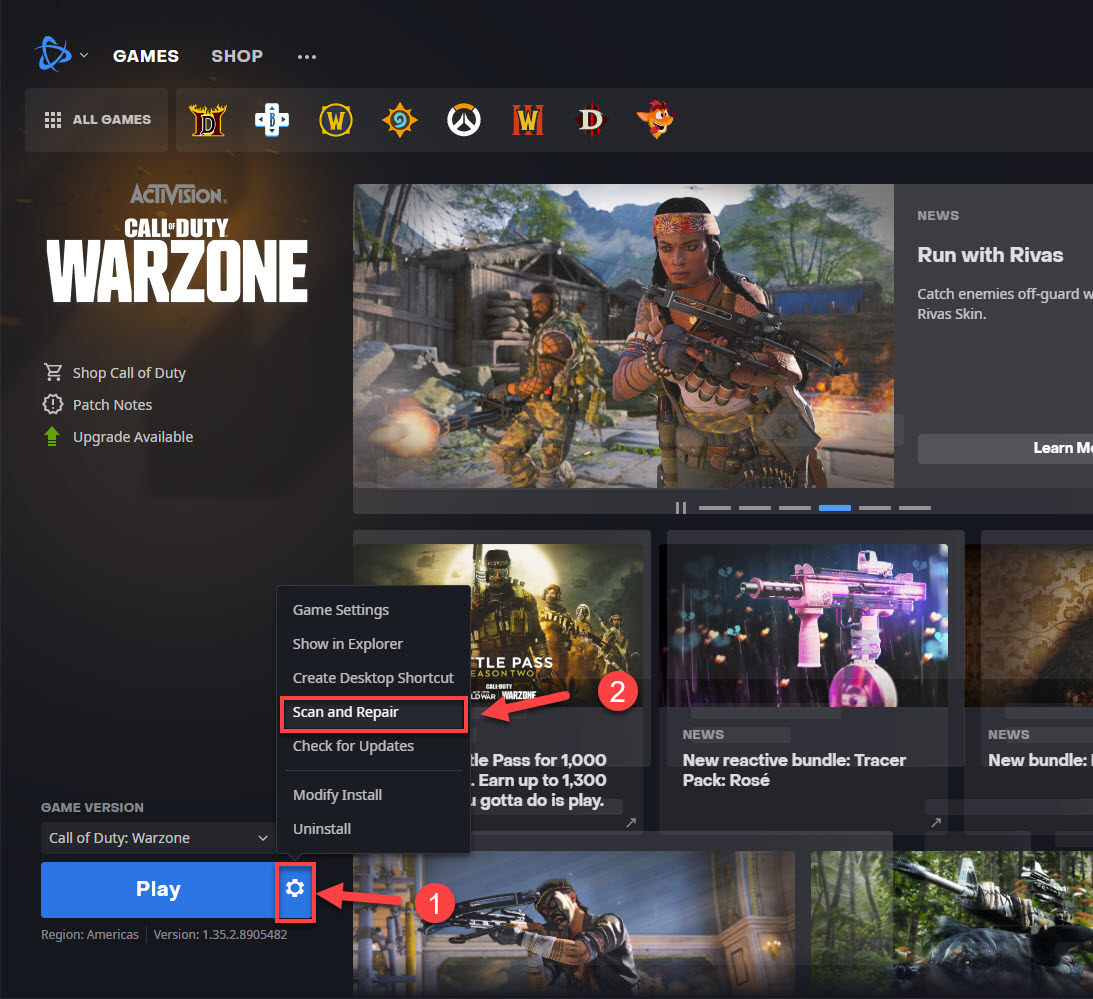Select the Diablo III game icon
1093x999 pixels.
pos(592,120)
